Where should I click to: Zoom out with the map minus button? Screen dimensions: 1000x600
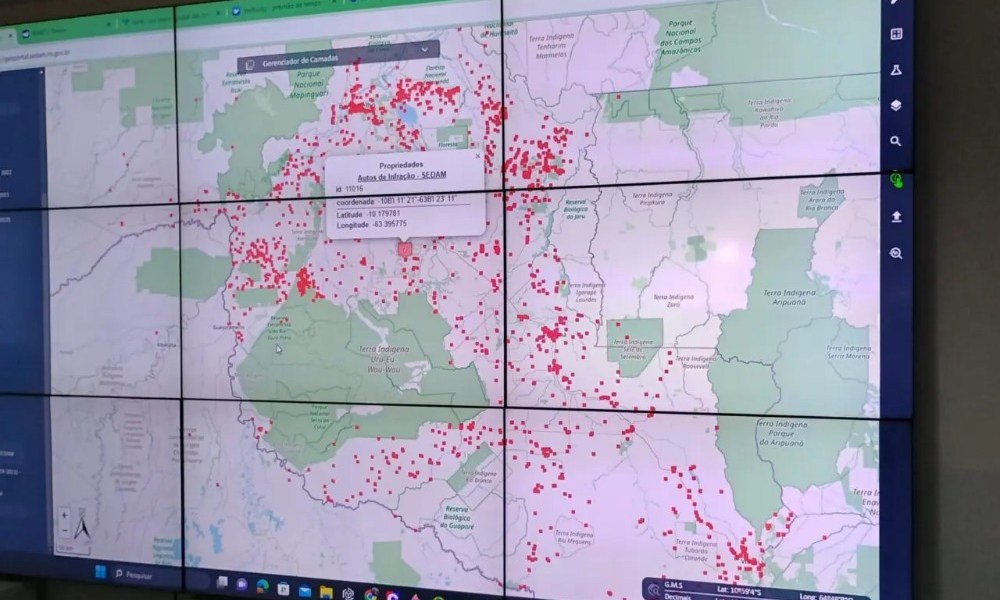(64, 530)
